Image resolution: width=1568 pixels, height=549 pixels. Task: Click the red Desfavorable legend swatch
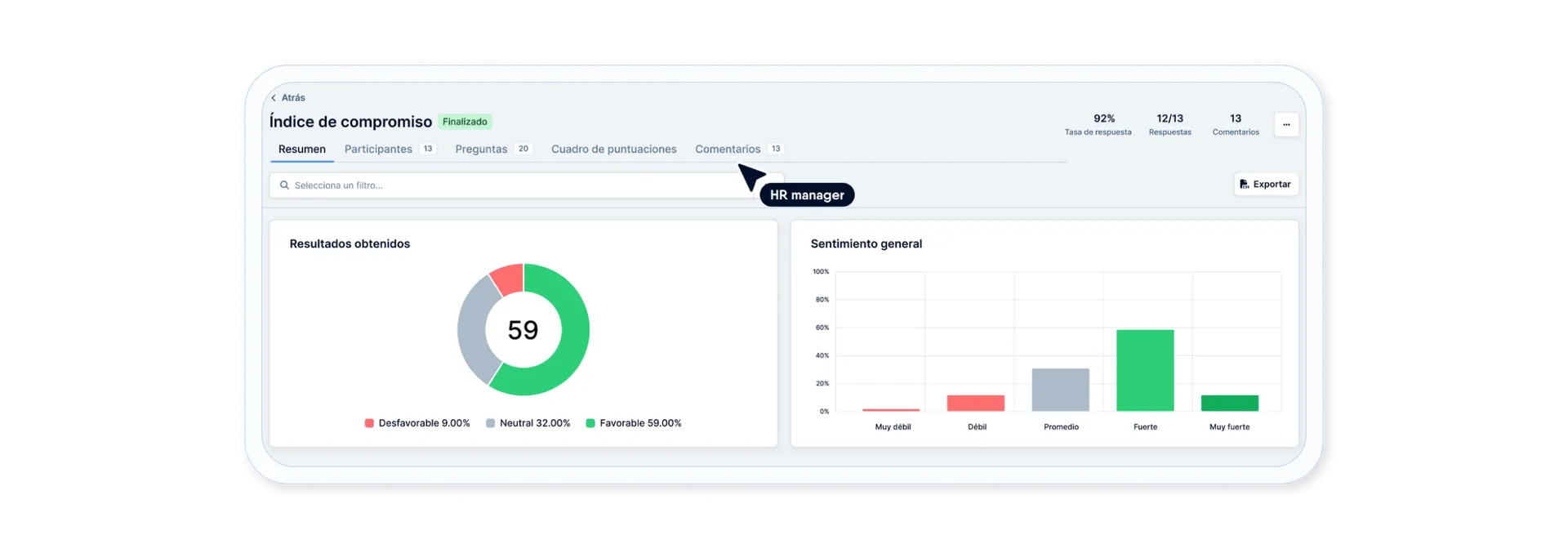369,423
